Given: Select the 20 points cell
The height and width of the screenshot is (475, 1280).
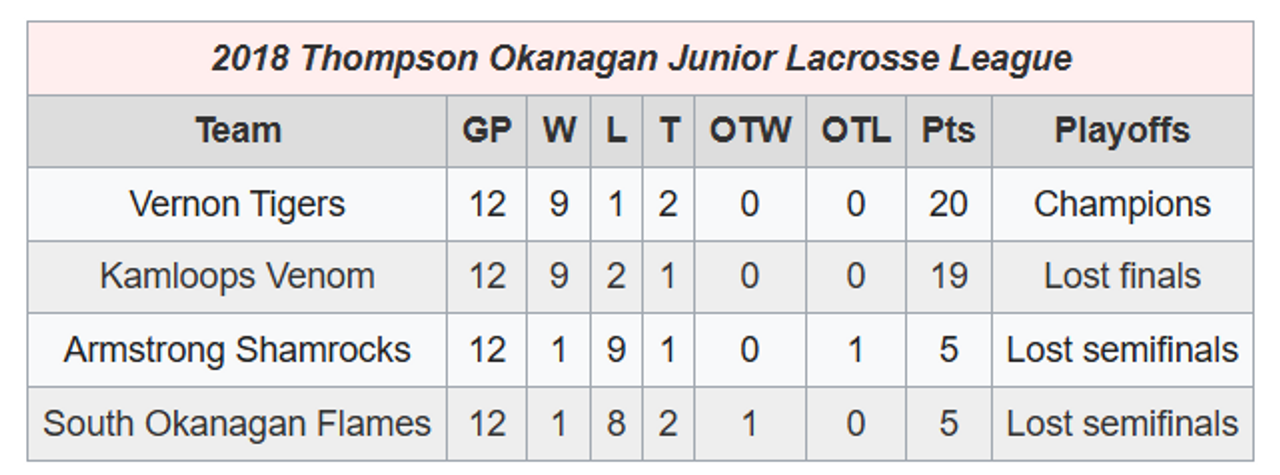Looking at the screenshot, I should pos(948,204).
